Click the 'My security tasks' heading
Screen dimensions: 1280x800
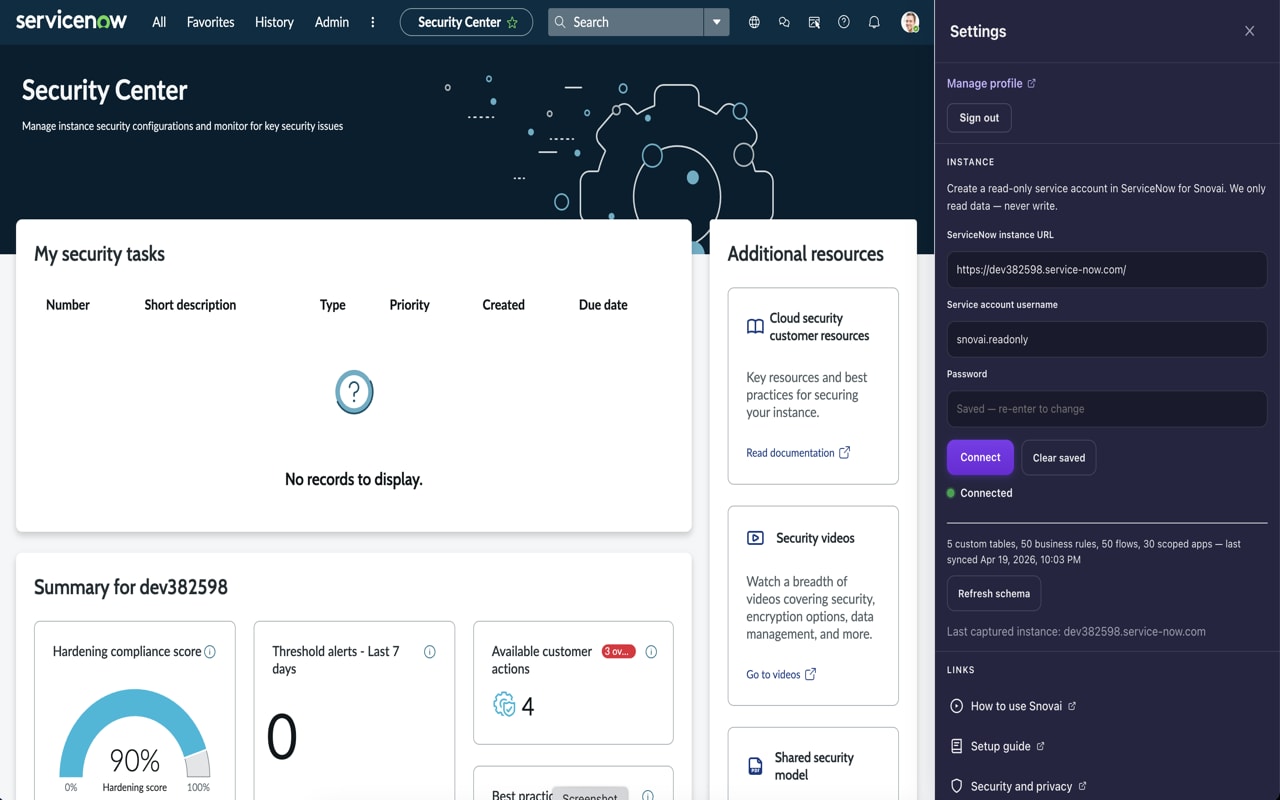click(x=99, y=254)
